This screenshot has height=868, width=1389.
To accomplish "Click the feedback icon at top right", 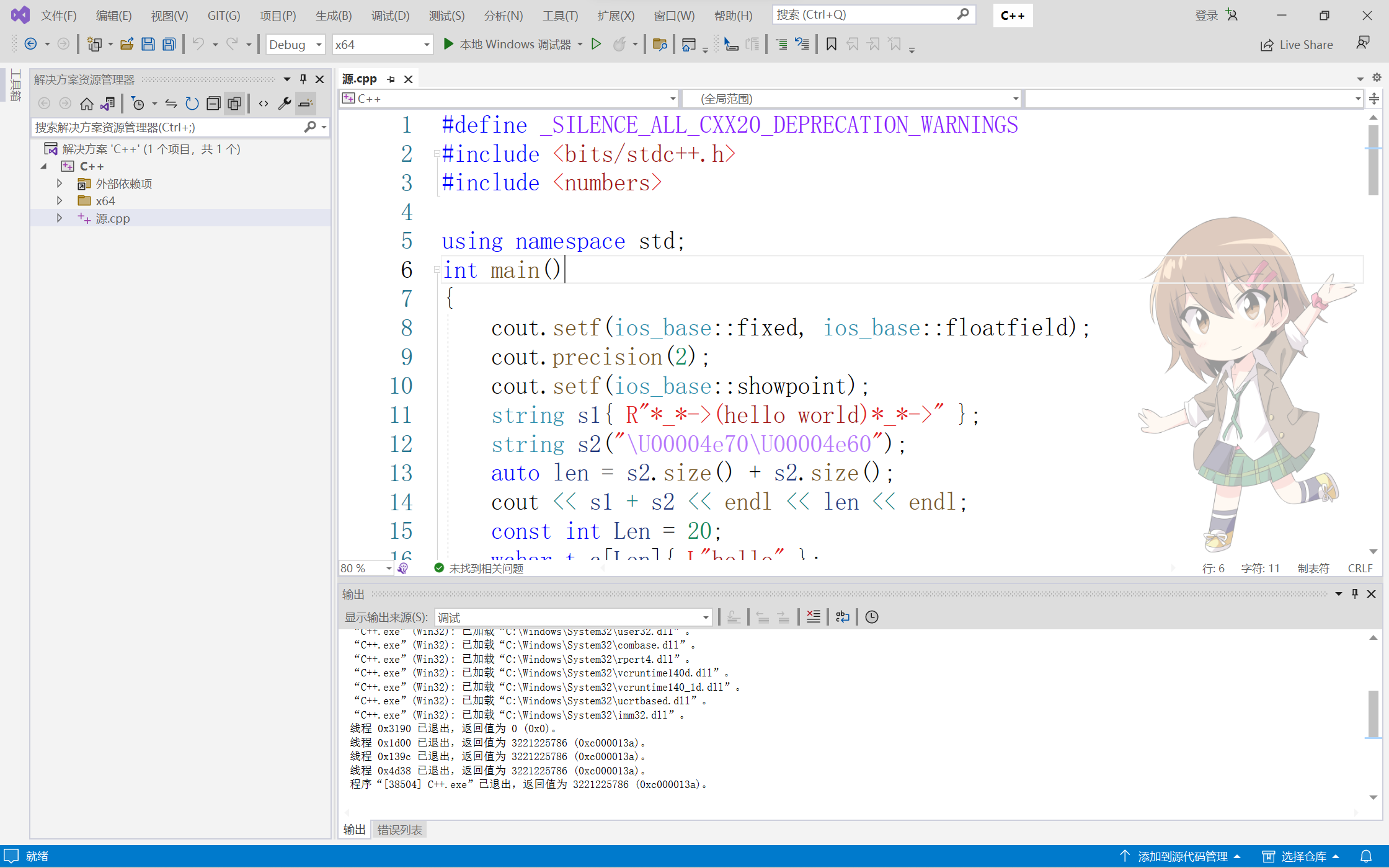I will (1363, 43).
